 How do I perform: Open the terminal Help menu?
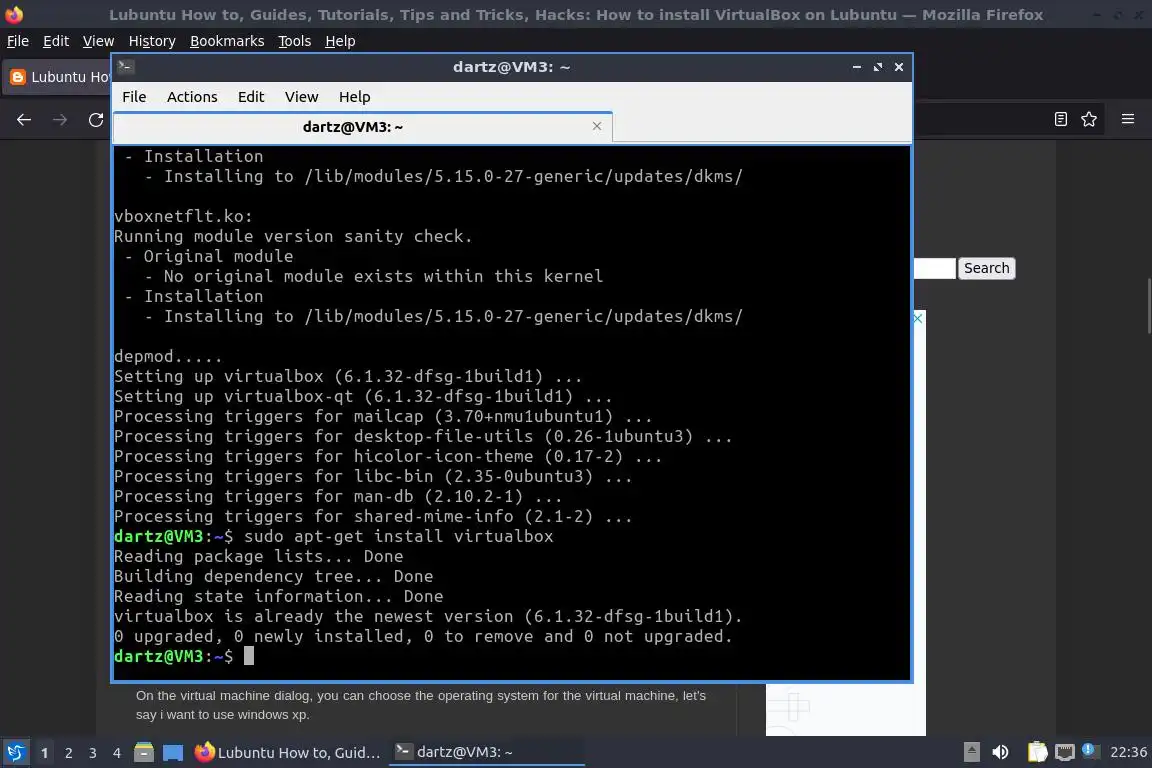pos(354,97)
